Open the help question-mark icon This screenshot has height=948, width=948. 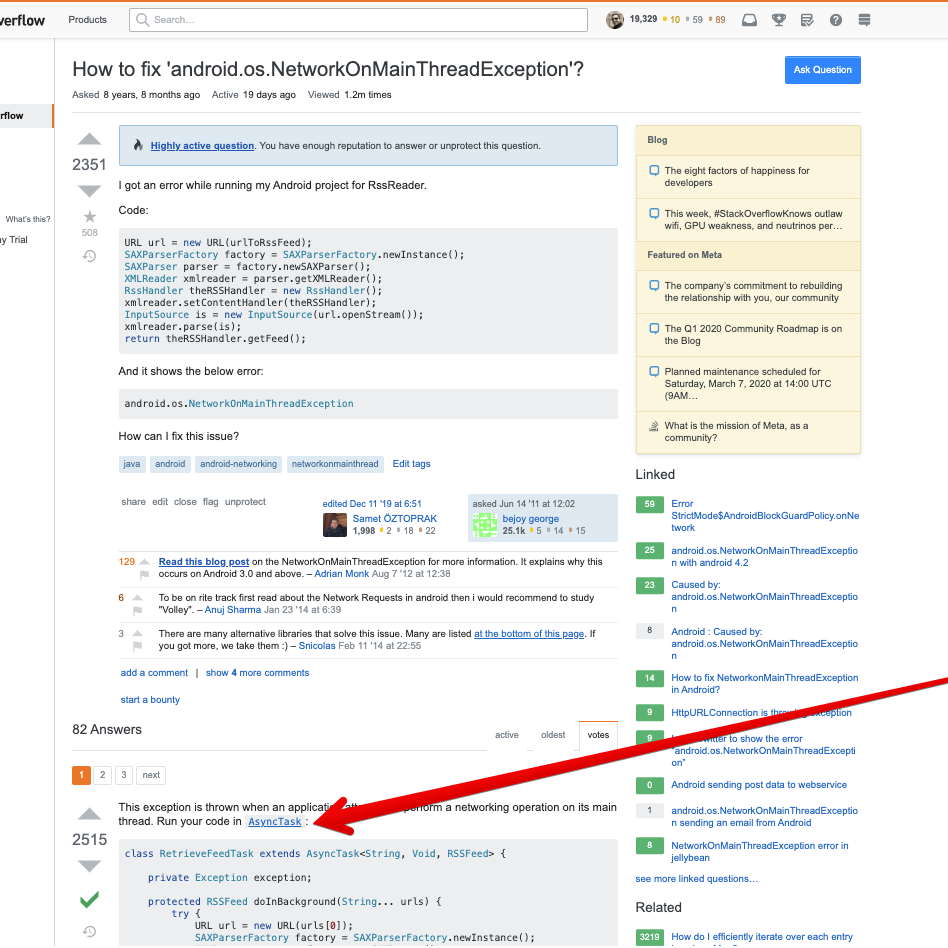click(836, 19)
